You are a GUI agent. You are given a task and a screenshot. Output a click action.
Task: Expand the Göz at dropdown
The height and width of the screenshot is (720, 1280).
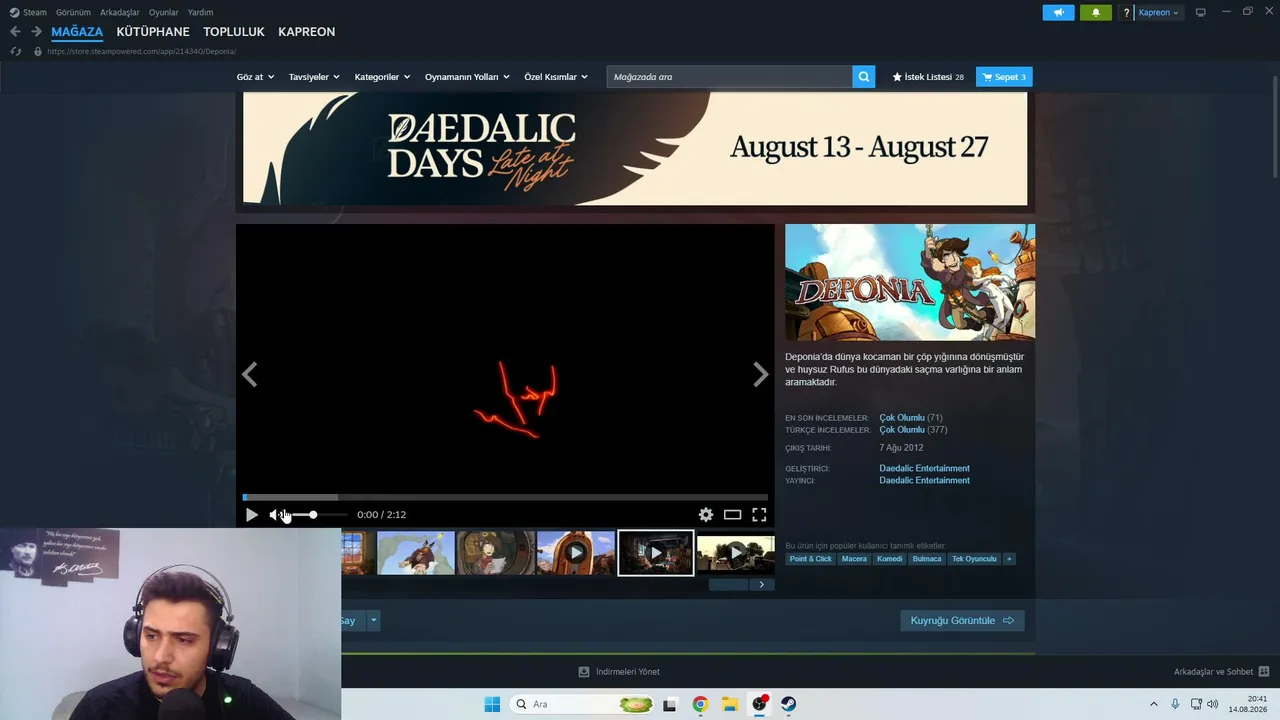(255, 77)
